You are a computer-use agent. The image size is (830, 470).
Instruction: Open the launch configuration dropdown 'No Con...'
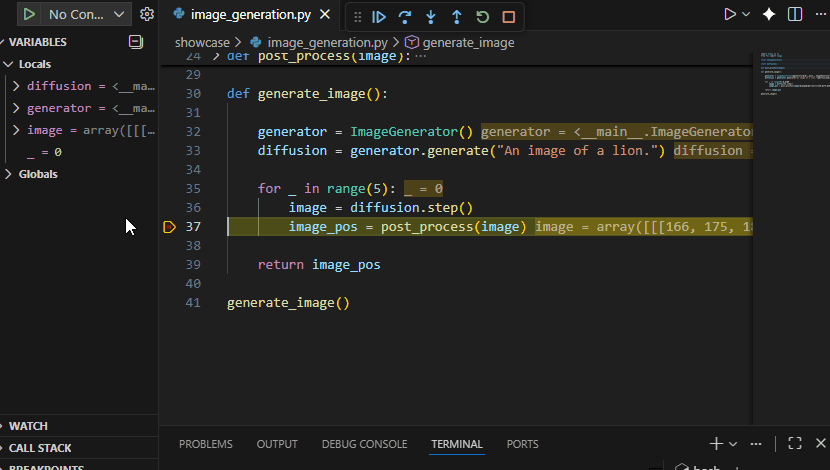tap(87, 14)
